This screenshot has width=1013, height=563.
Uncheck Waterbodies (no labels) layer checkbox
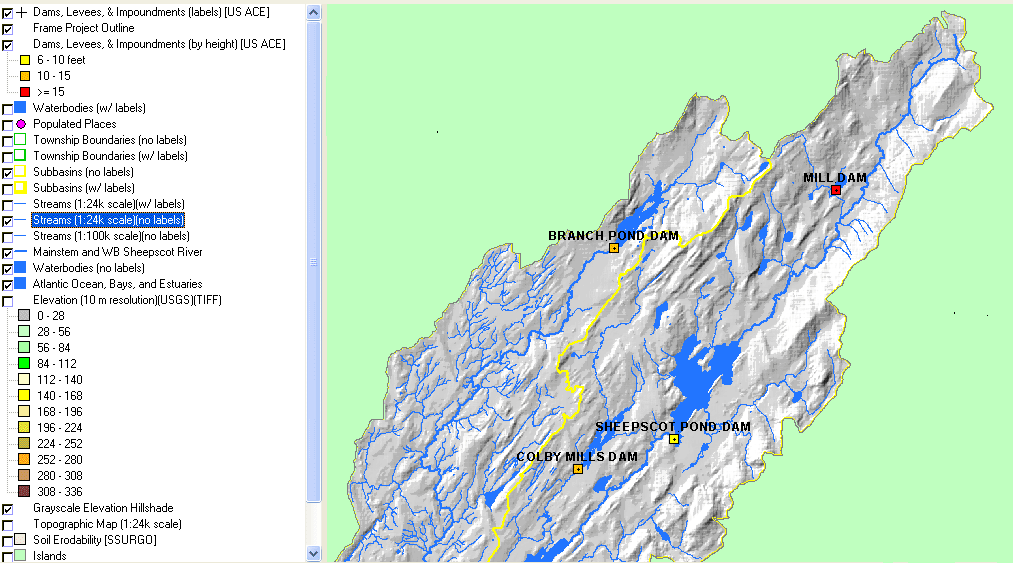point(8,269)
